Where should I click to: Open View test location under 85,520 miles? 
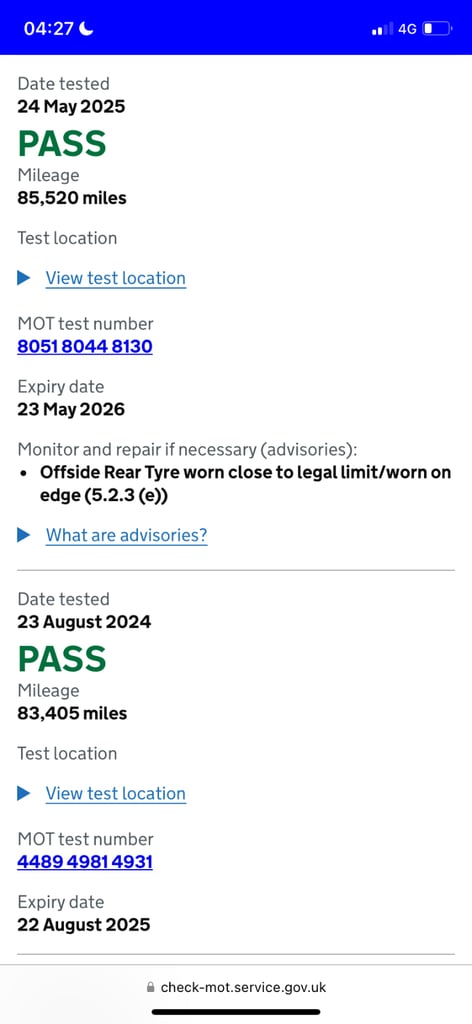116,278
